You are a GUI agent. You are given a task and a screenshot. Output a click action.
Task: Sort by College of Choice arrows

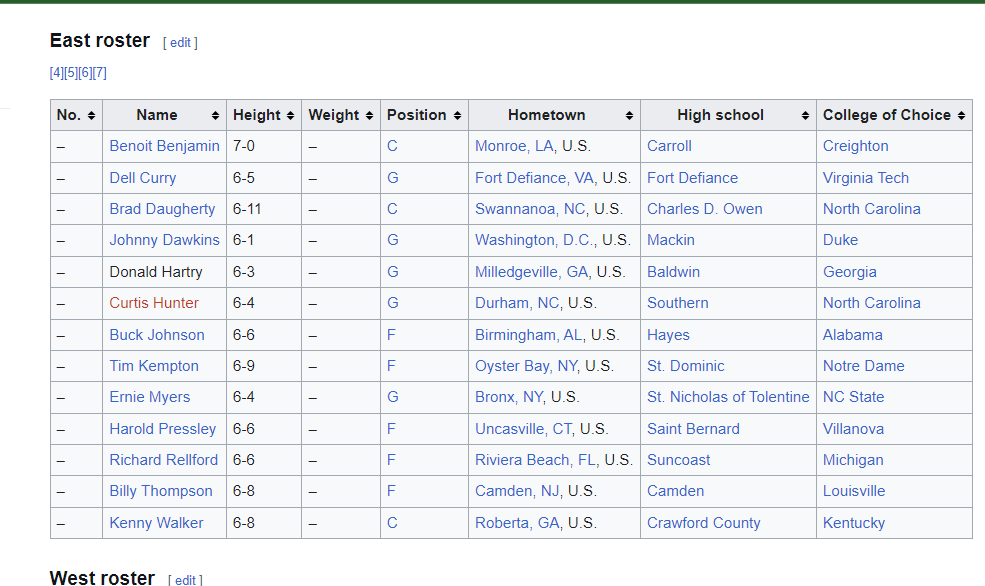(x=961, y=116)
